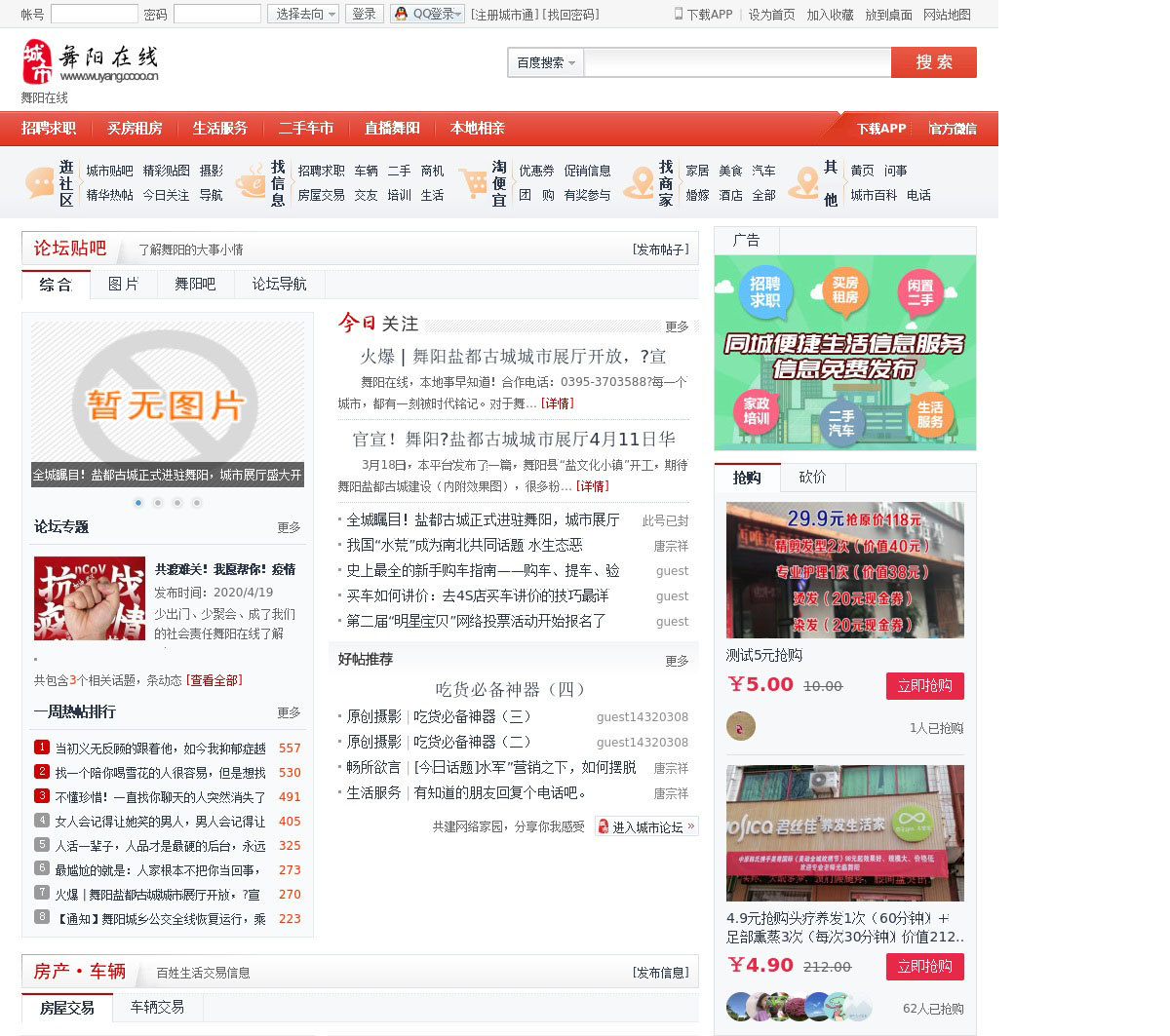Open the 君丝佳养发生活家 deal image
Screen dimensions: 1170x1036
click(845, 833)
